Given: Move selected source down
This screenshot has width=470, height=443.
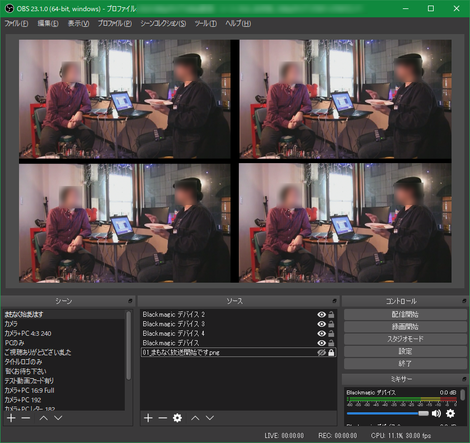Looking at the screenshot, I should [210, 418].
